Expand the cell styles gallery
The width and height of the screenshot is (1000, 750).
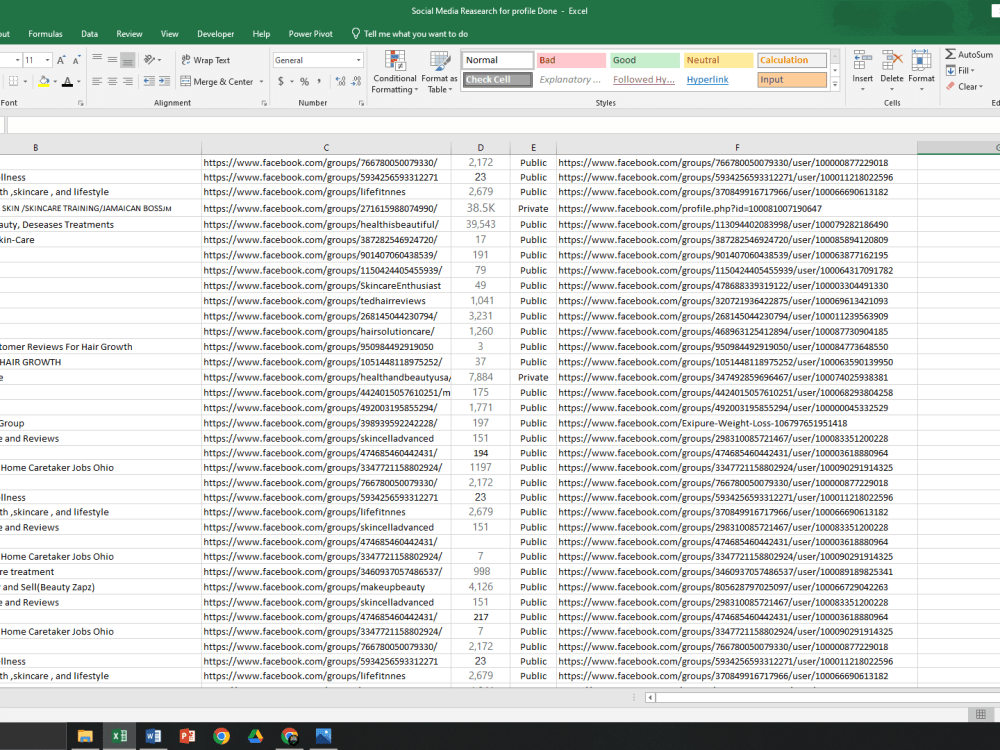pyautogui.click(x=835, y=84)
